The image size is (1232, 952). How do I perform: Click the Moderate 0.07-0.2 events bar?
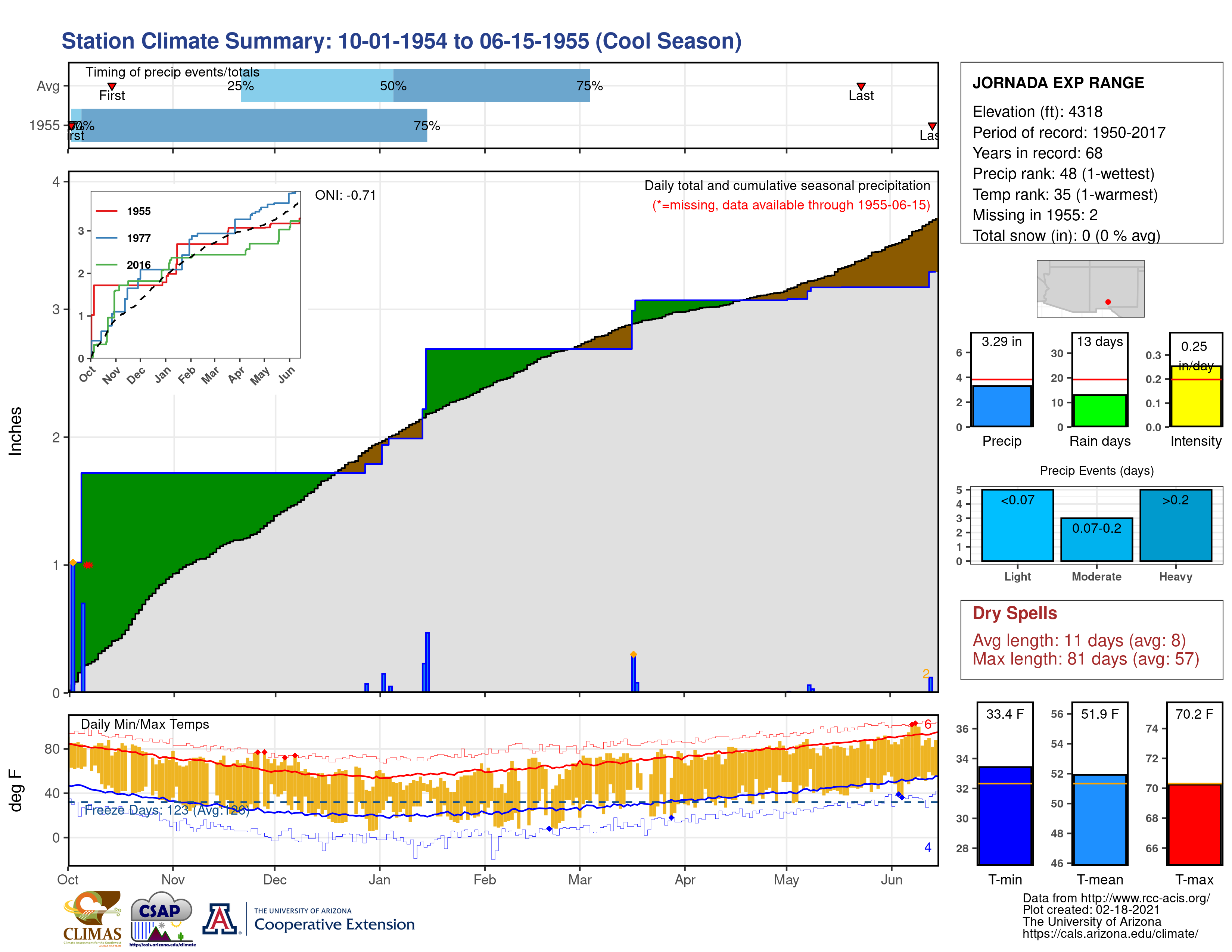pos(1096,540)
